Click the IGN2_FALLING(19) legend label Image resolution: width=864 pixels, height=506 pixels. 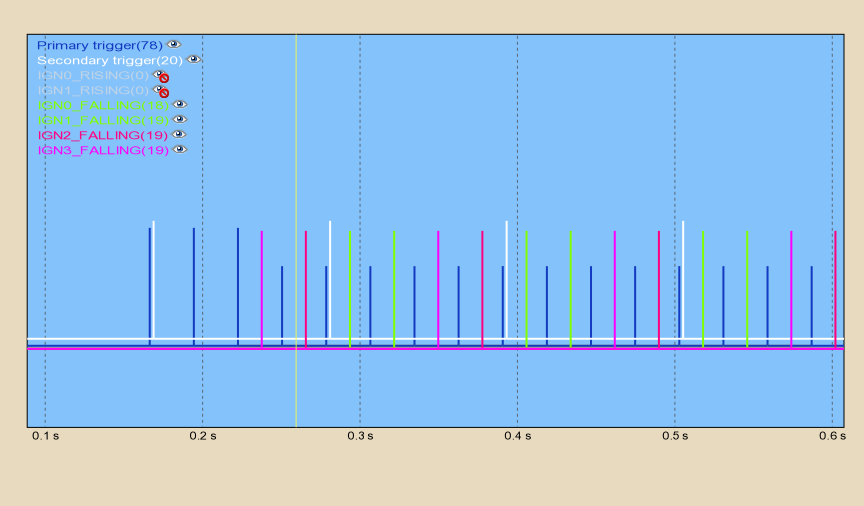102,135
